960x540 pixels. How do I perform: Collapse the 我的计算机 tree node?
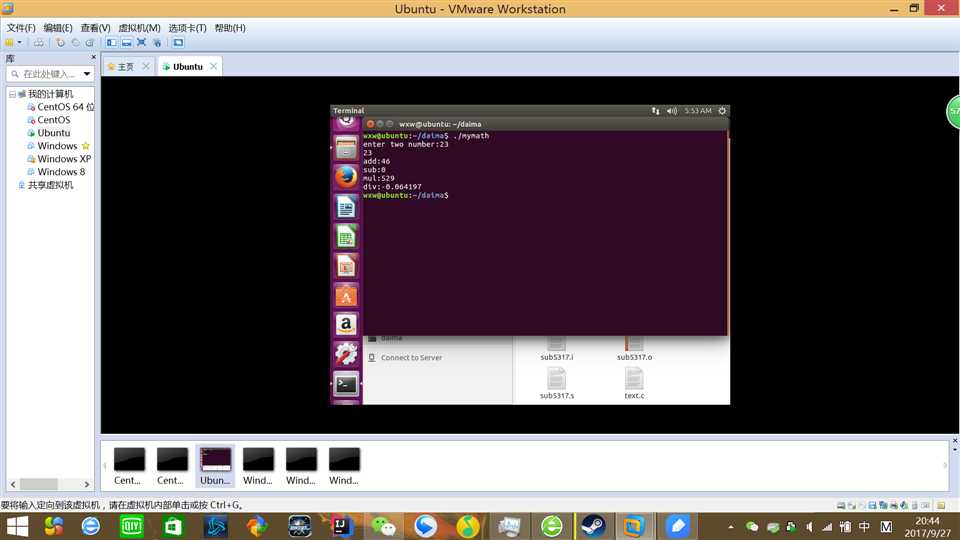12,94
